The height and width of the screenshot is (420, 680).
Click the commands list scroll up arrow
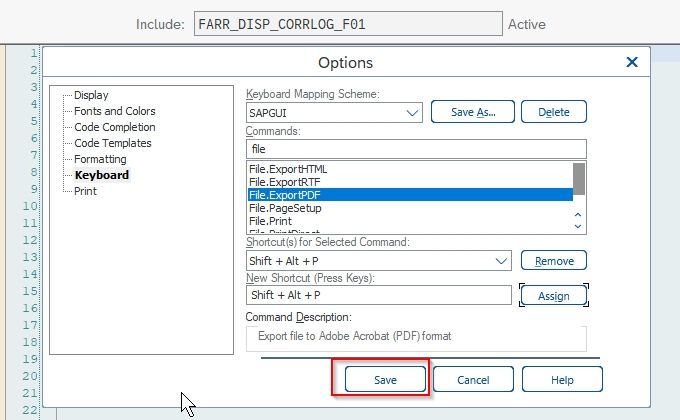point(578,215)
